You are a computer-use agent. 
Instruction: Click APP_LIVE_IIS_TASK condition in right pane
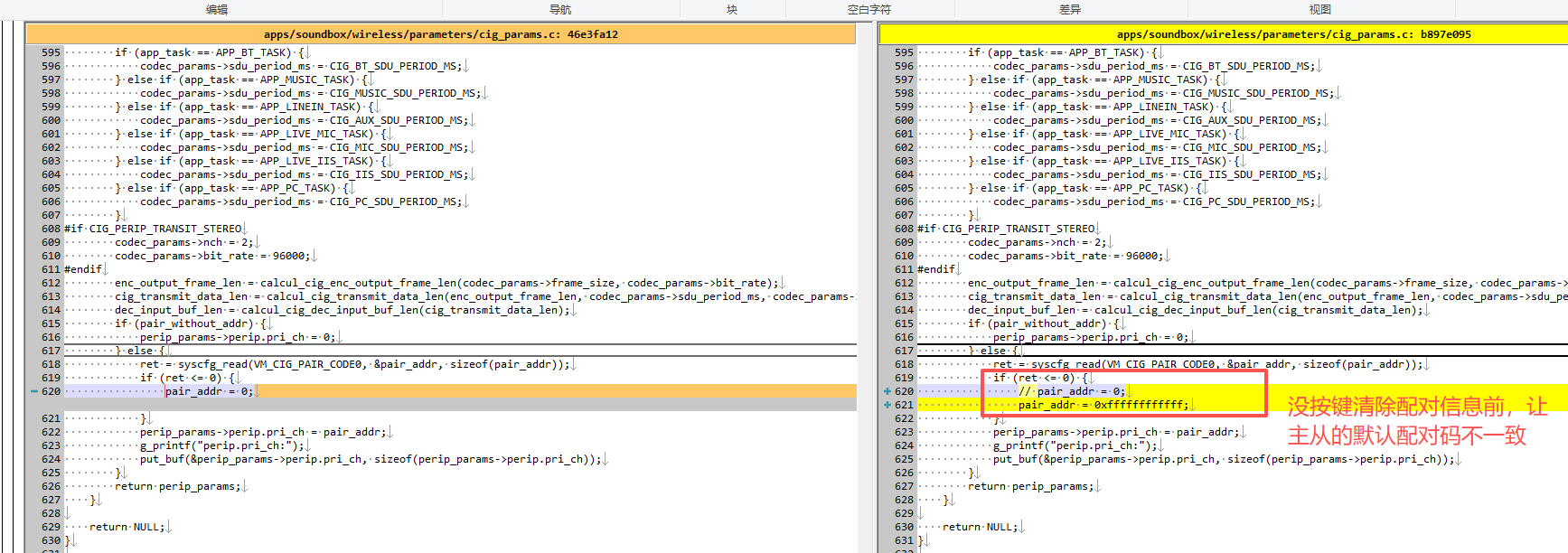tap(1103, 161)
